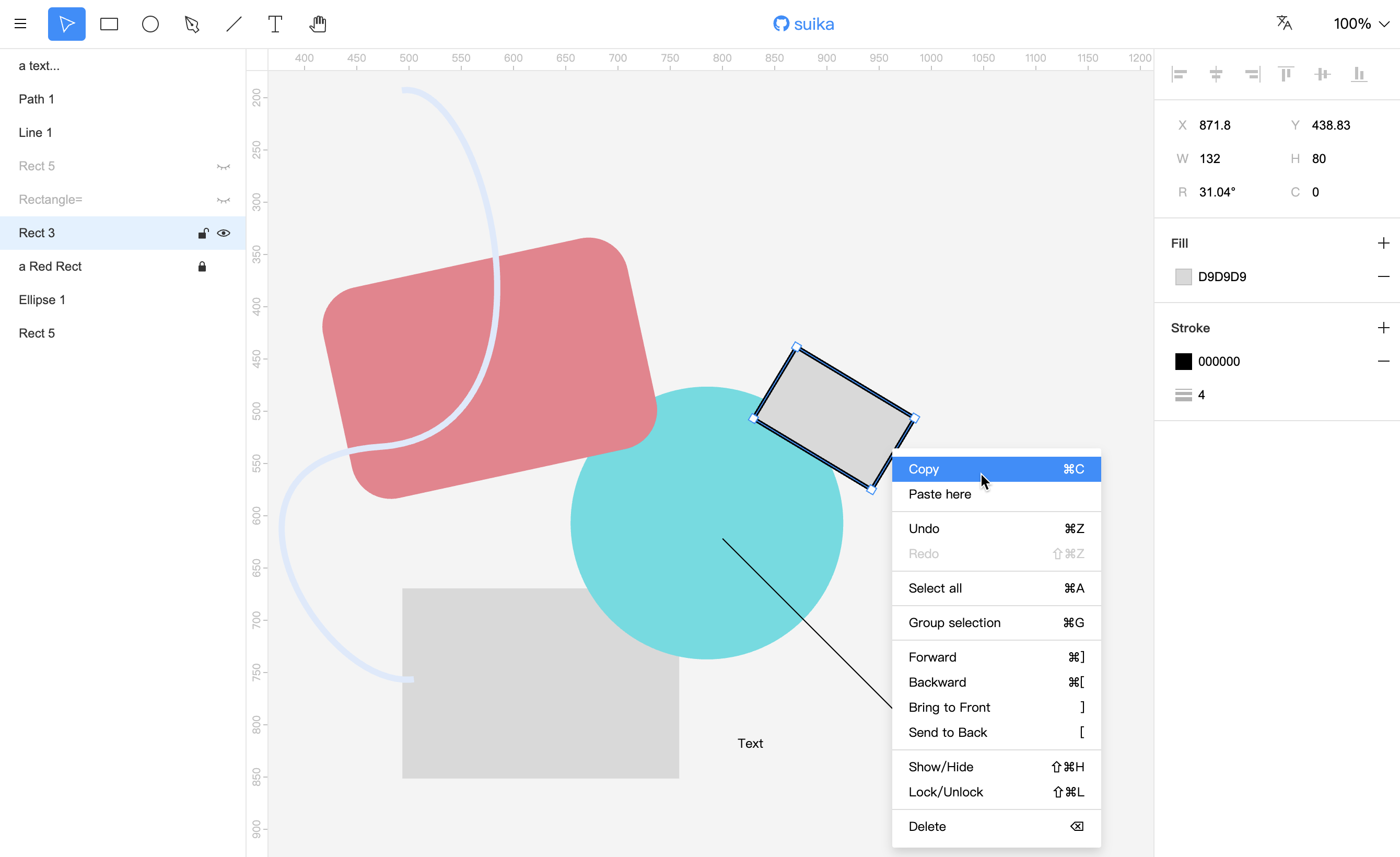1400x857 pixels.
Task: Add a new Fill entry
Action: pos(1383,243)
